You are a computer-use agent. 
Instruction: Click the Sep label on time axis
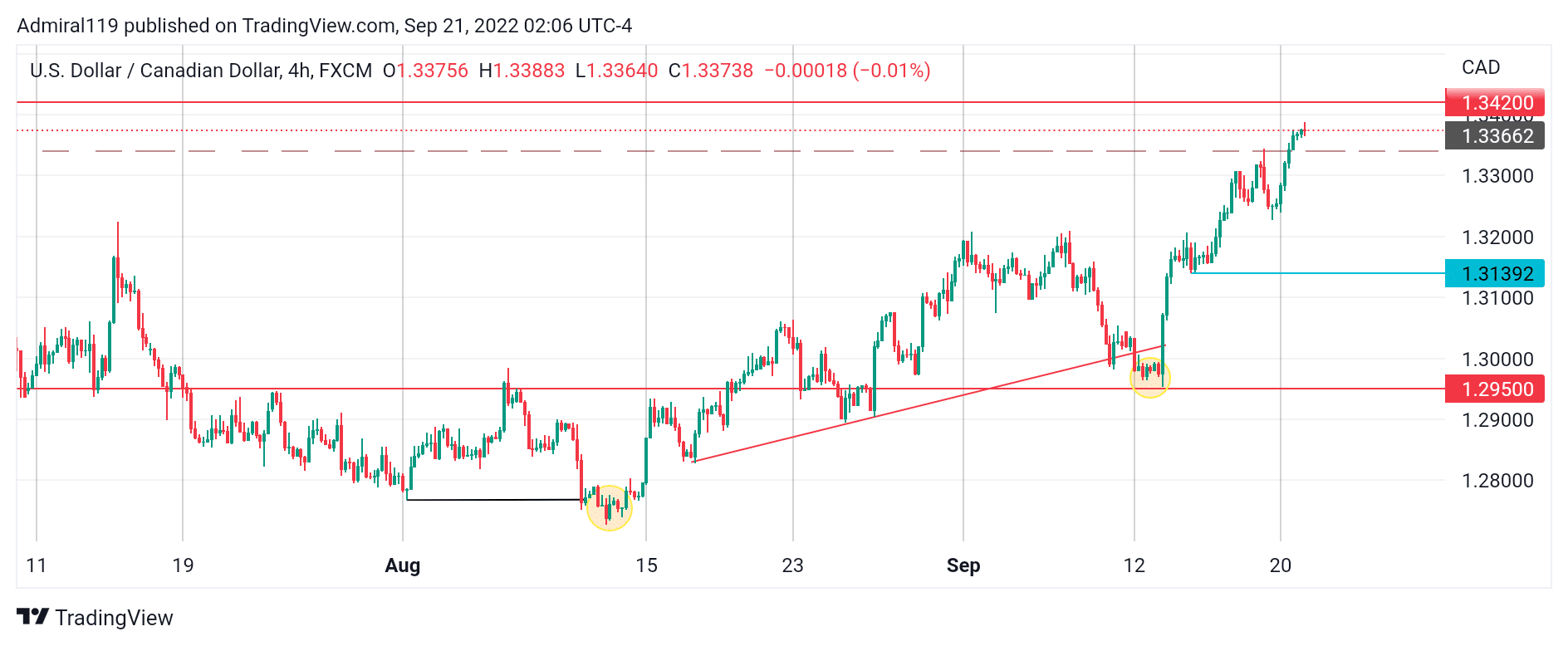(x=963, y=566)
